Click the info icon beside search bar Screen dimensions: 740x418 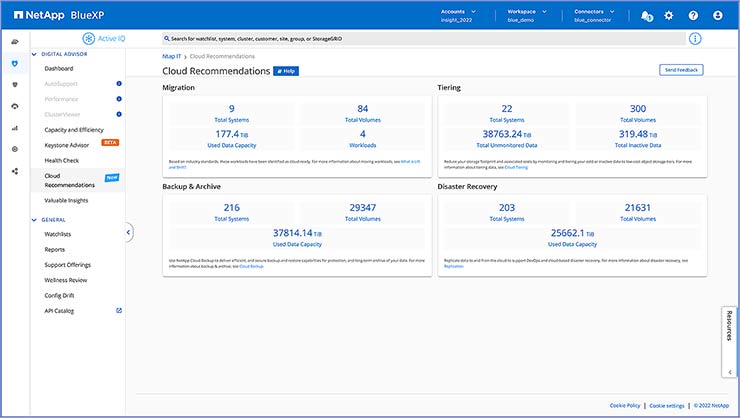pyautogui.click(x=695, y=39)
